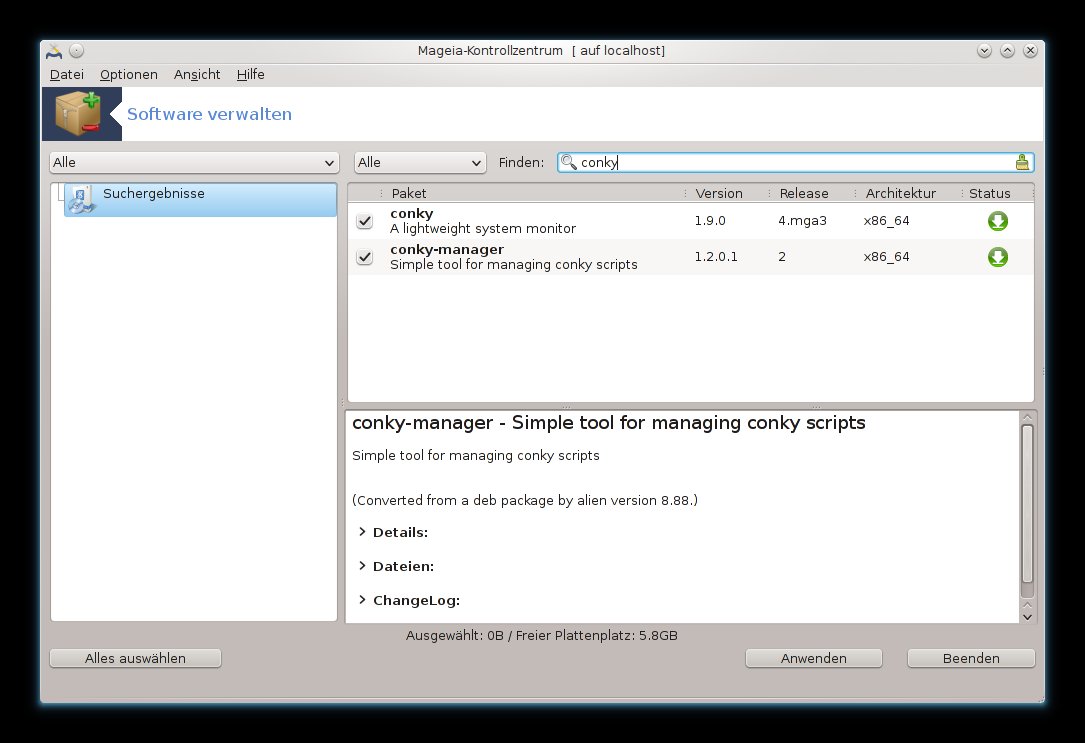Click the install status icon for conky
Viewport: 1085px width, 743px height.
click(x=997, y=221)
